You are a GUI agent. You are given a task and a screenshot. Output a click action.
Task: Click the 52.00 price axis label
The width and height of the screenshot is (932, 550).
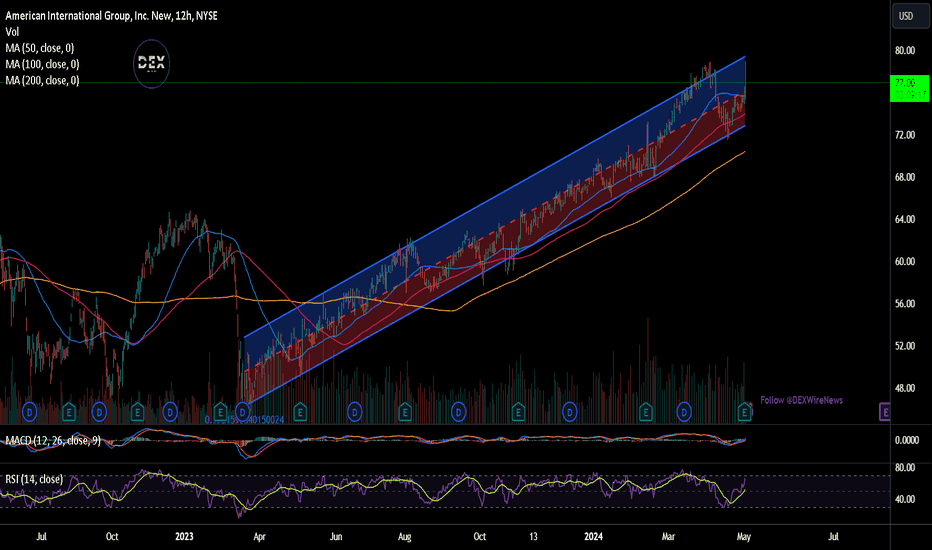click(905, 346)
